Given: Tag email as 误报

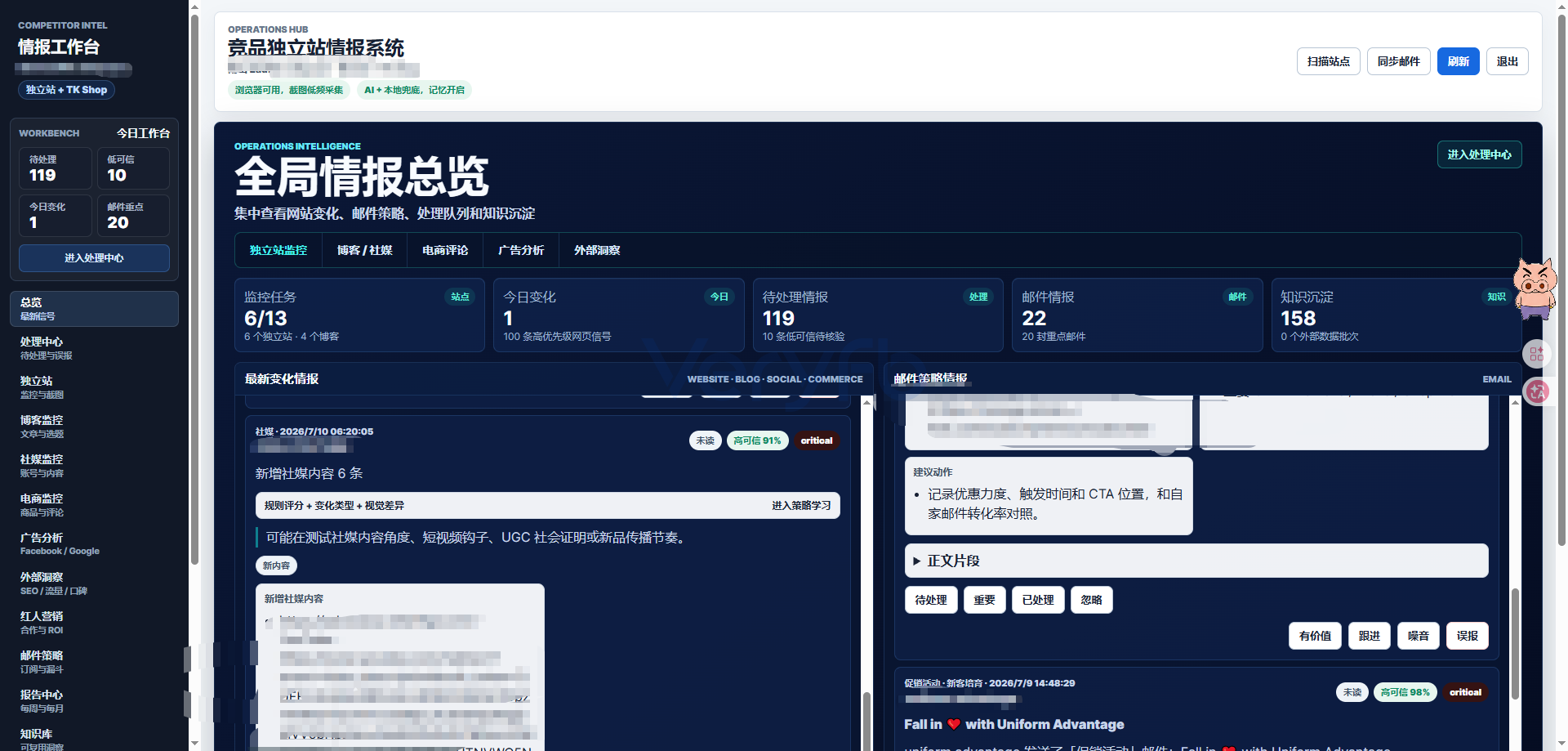Looking at the screenshot, I should (1468, 636).
